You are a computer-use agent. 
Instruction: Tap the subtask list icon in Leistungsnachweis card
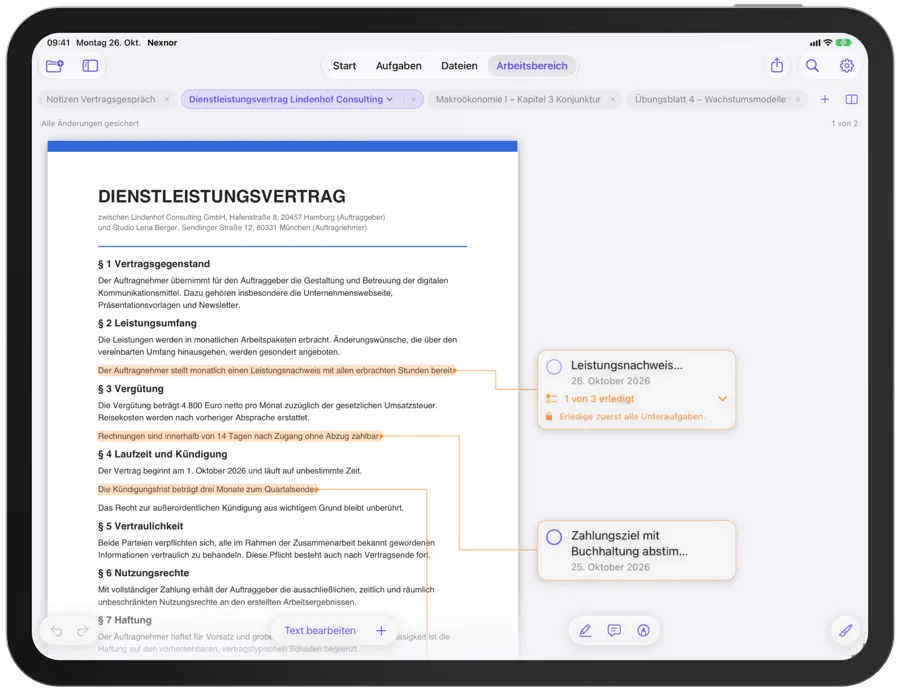pyautogui.click(x=551, y=399)
